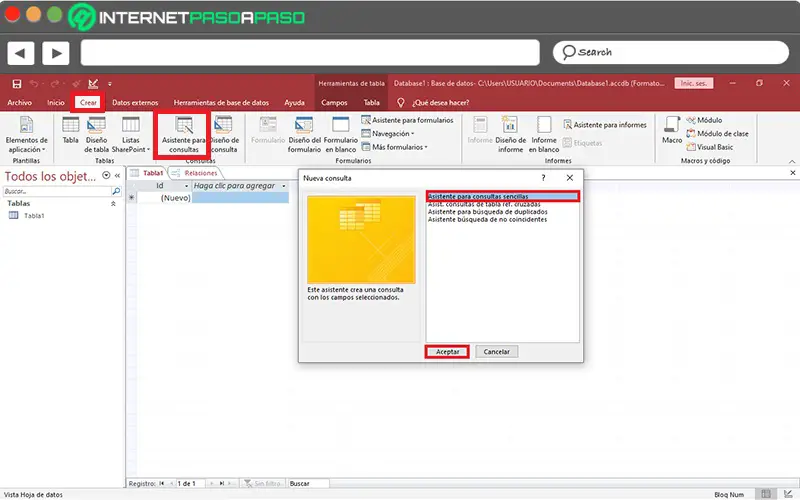The height and width of the screenshot is (500, 800).
Task: Click the help question mark in the dialog
Action: coord(543,178)
